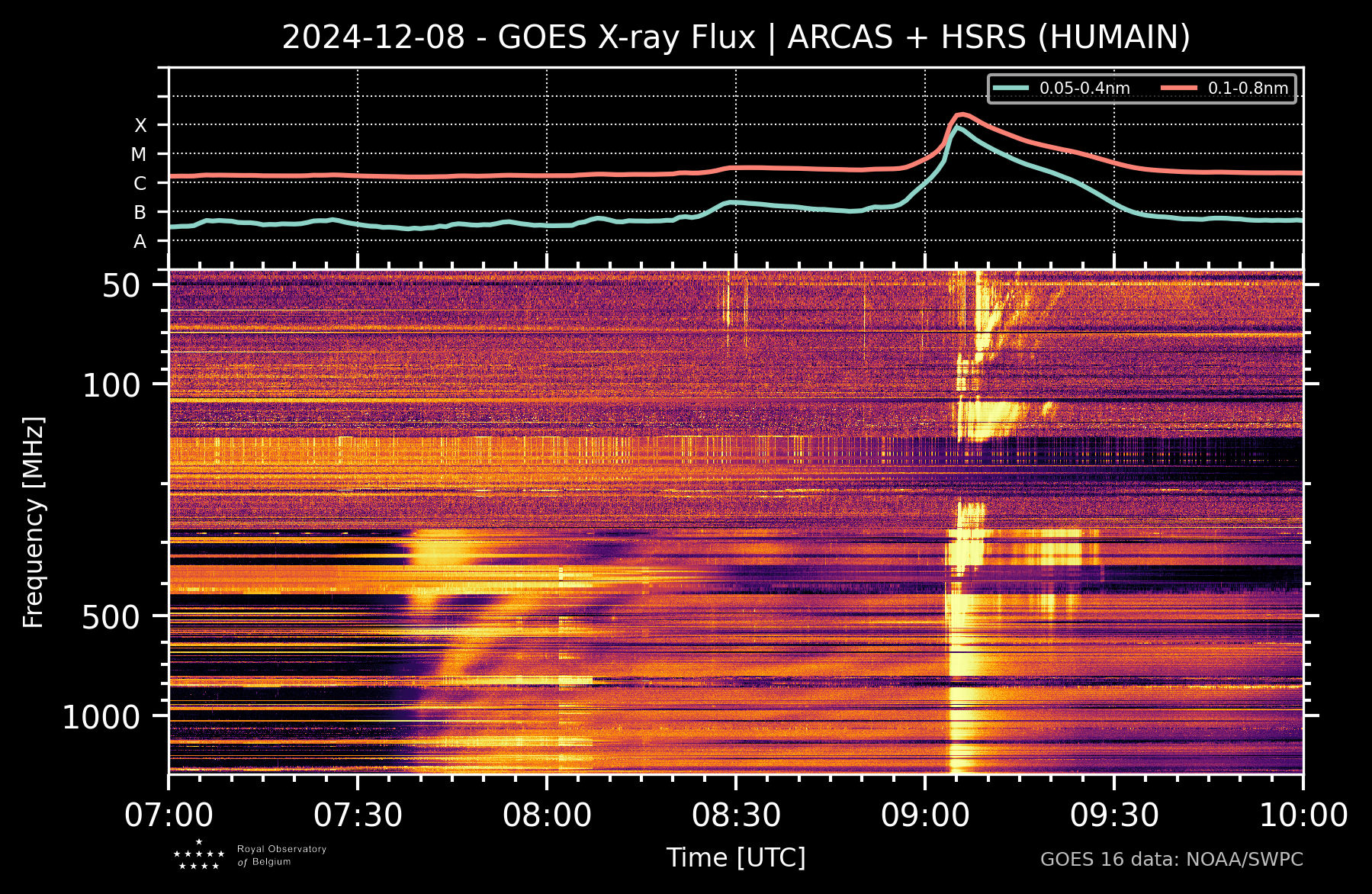This screenshot has height=894, width=1372.
Task: Click the Frequency [MHz] axis title
Action: 34,523
